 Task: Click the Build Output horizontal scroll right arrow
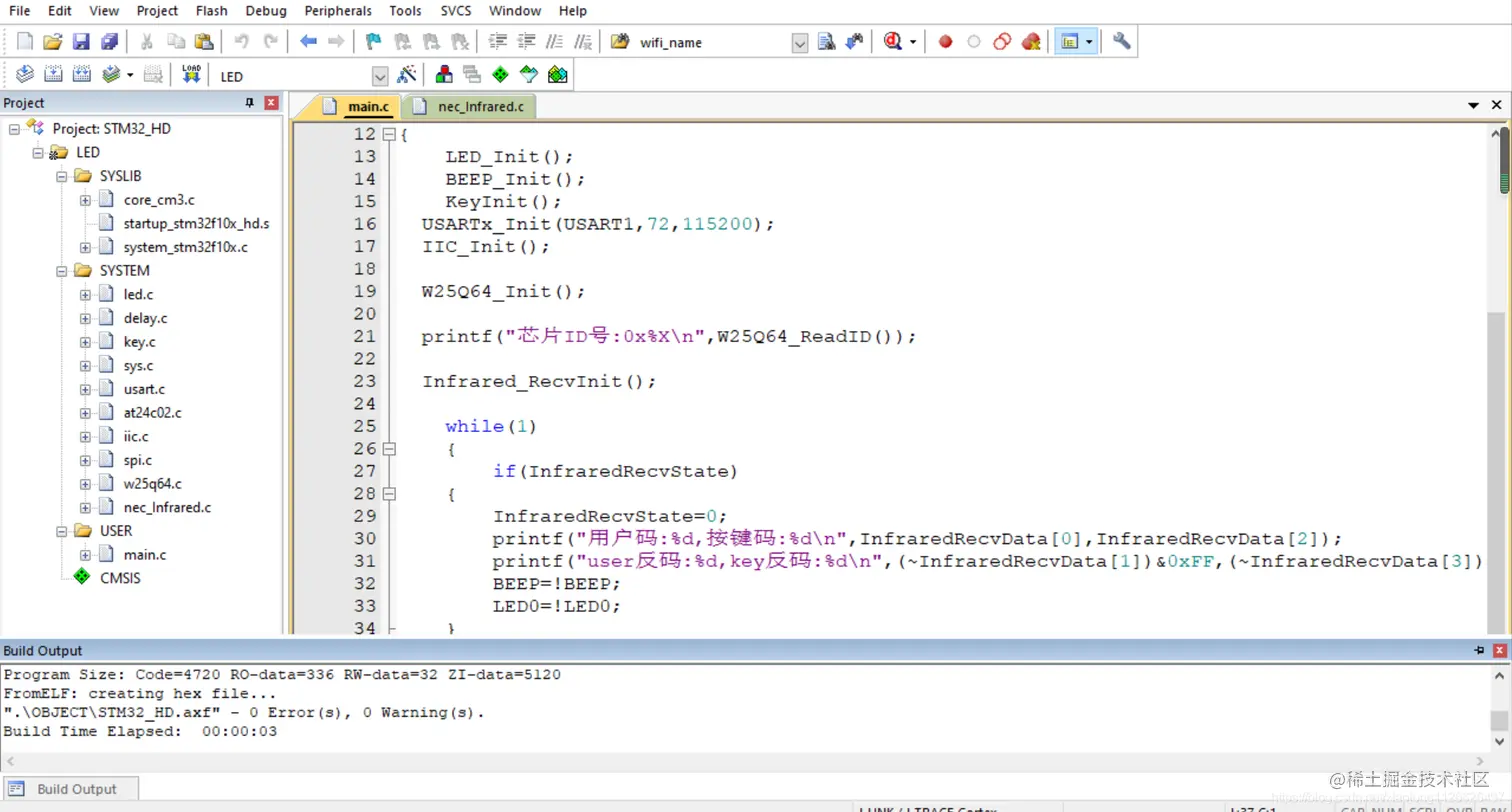pos(1480,762)
